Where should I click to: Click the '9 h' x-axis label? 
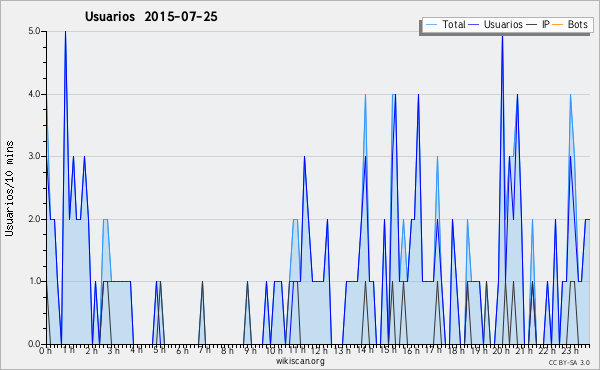(250, 350)
